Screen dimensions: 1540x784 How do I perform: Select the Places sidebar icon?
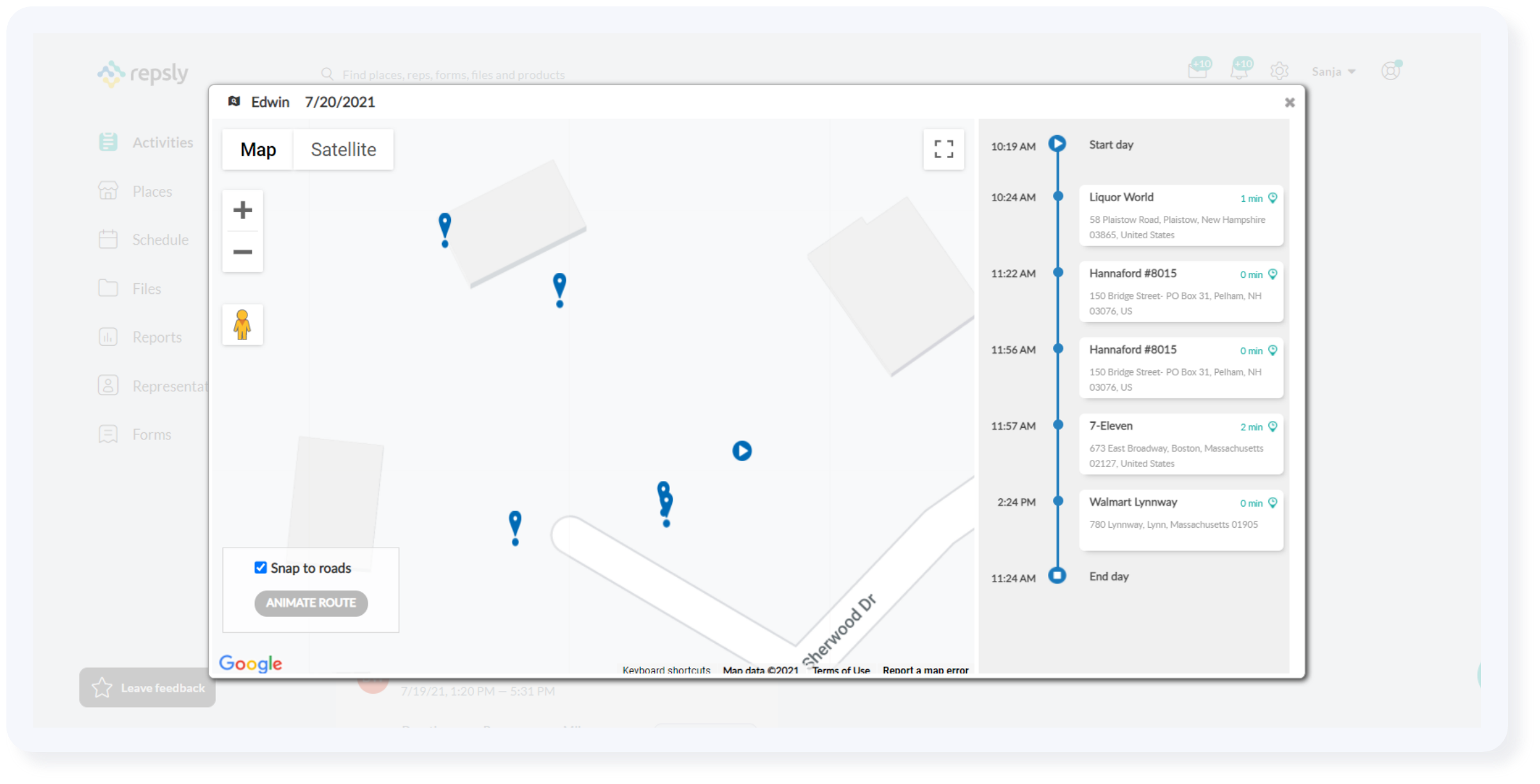pos(109,190)
